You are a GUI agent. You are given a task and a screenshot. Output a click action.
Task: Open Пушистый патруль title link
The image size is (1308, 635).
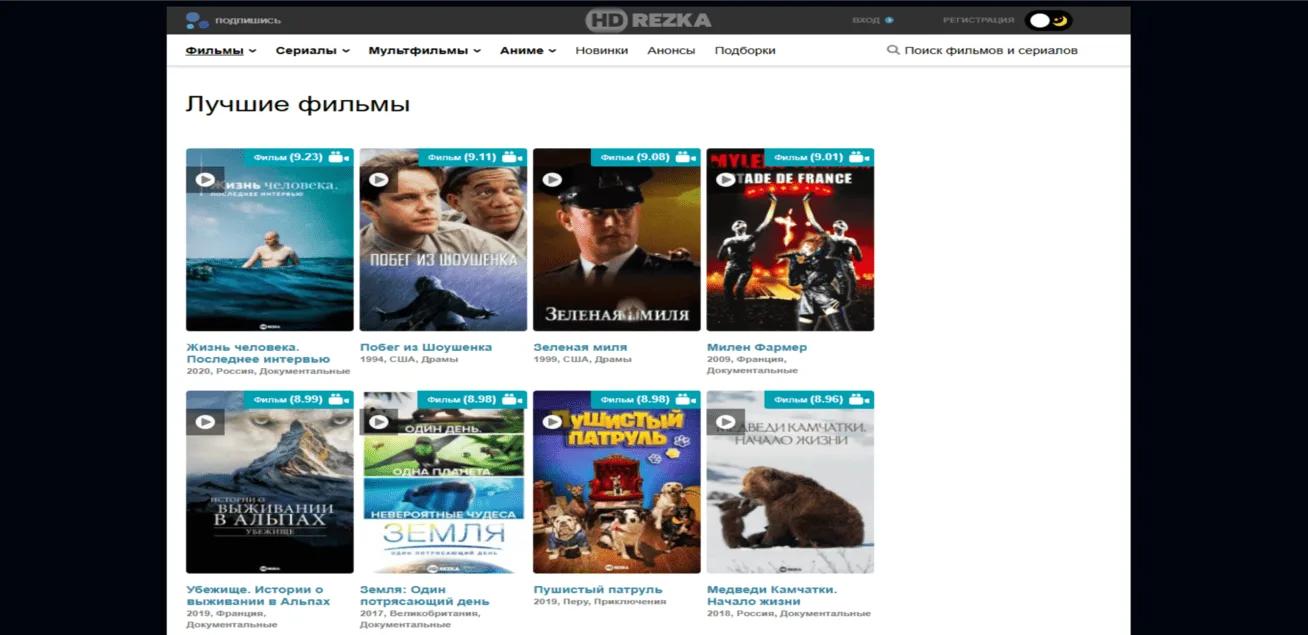tap(598, 589)
